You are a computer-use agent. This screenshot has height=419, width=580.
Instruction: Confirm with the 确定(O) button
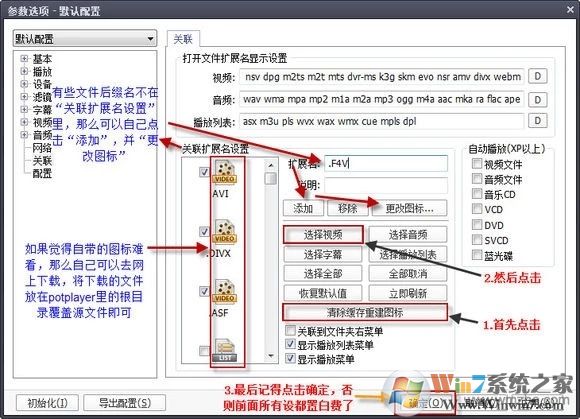click(x=425, y=403)
